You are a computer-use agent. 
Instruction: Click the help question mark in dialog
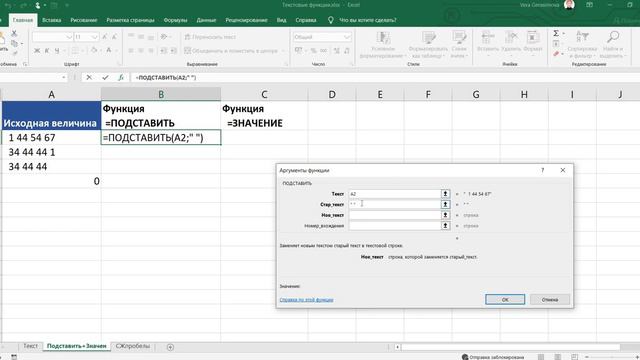tap(542, 170)
